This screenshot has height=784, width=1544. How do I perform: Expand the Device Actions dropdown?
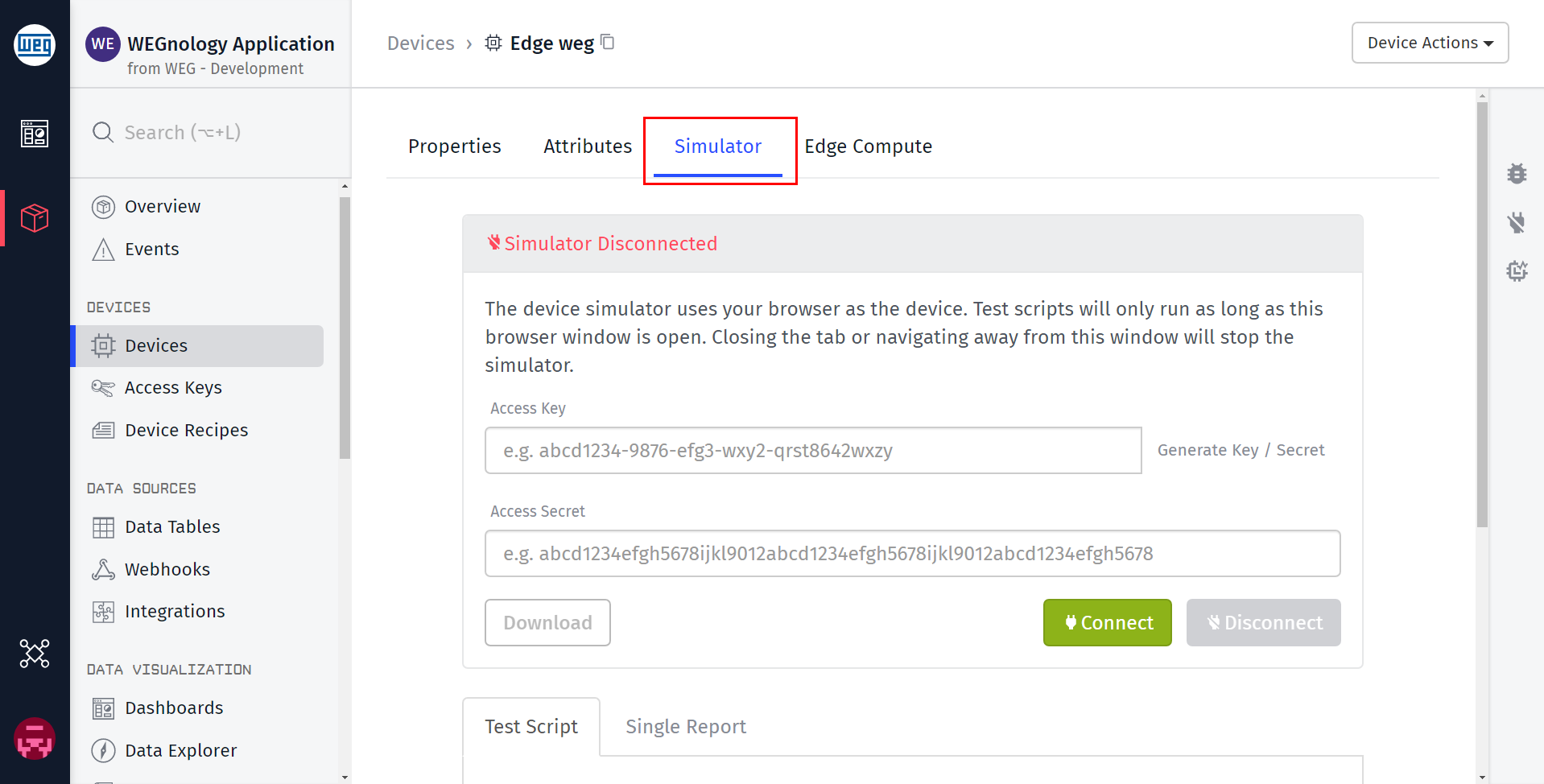coord(1430,43)
